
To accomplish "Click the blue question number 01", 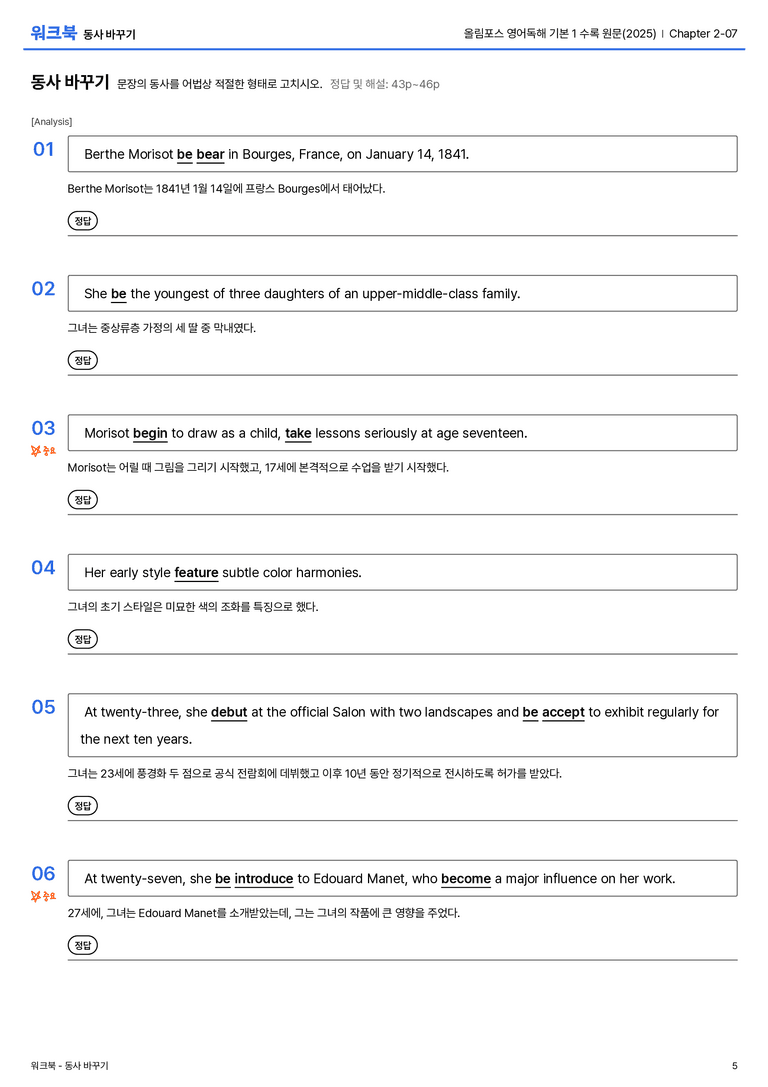I will (x=44, y=150).
